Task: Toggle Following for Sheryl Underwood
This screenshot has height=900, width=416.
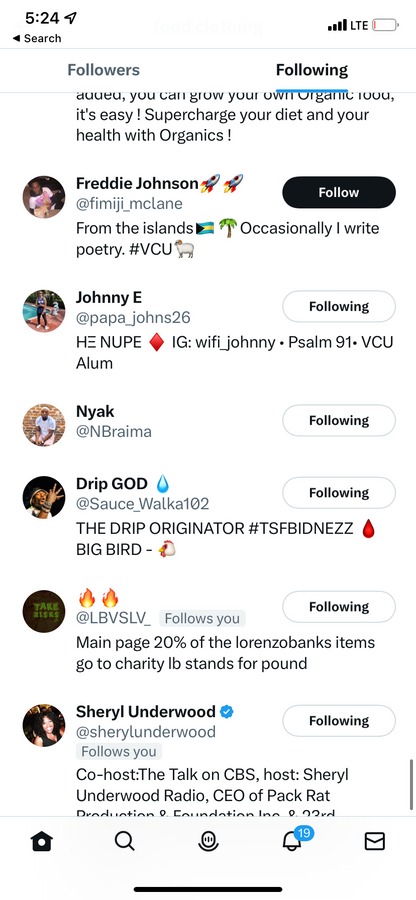Action: click(x=339, y=721)
